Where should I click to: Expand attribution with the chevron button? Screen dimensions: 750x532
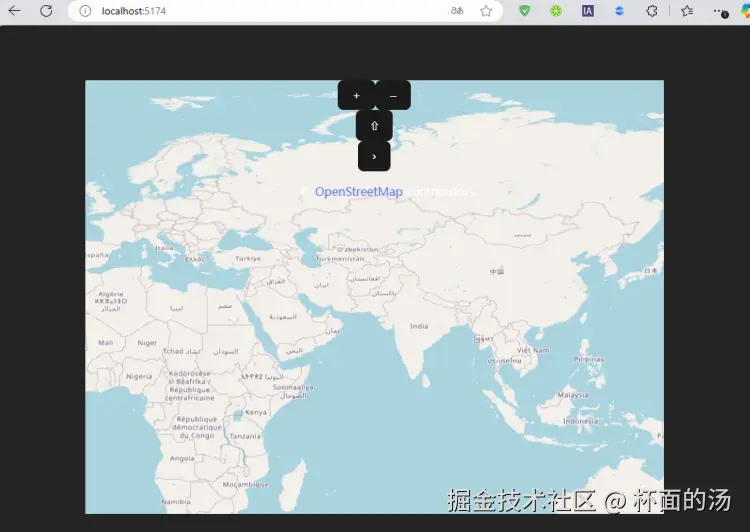pyautogui.click(x=374, y=156)
